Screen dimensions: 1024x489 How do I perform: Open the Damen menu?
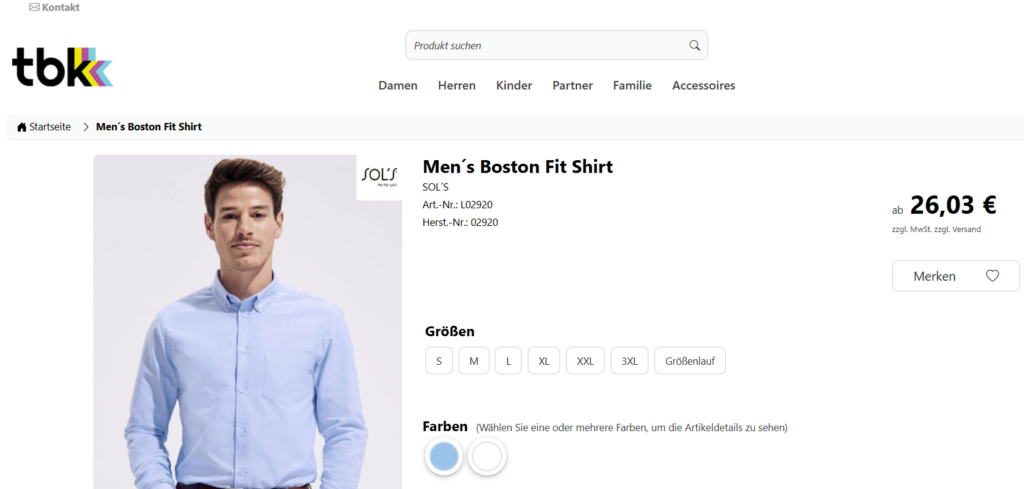click(398, 86)
